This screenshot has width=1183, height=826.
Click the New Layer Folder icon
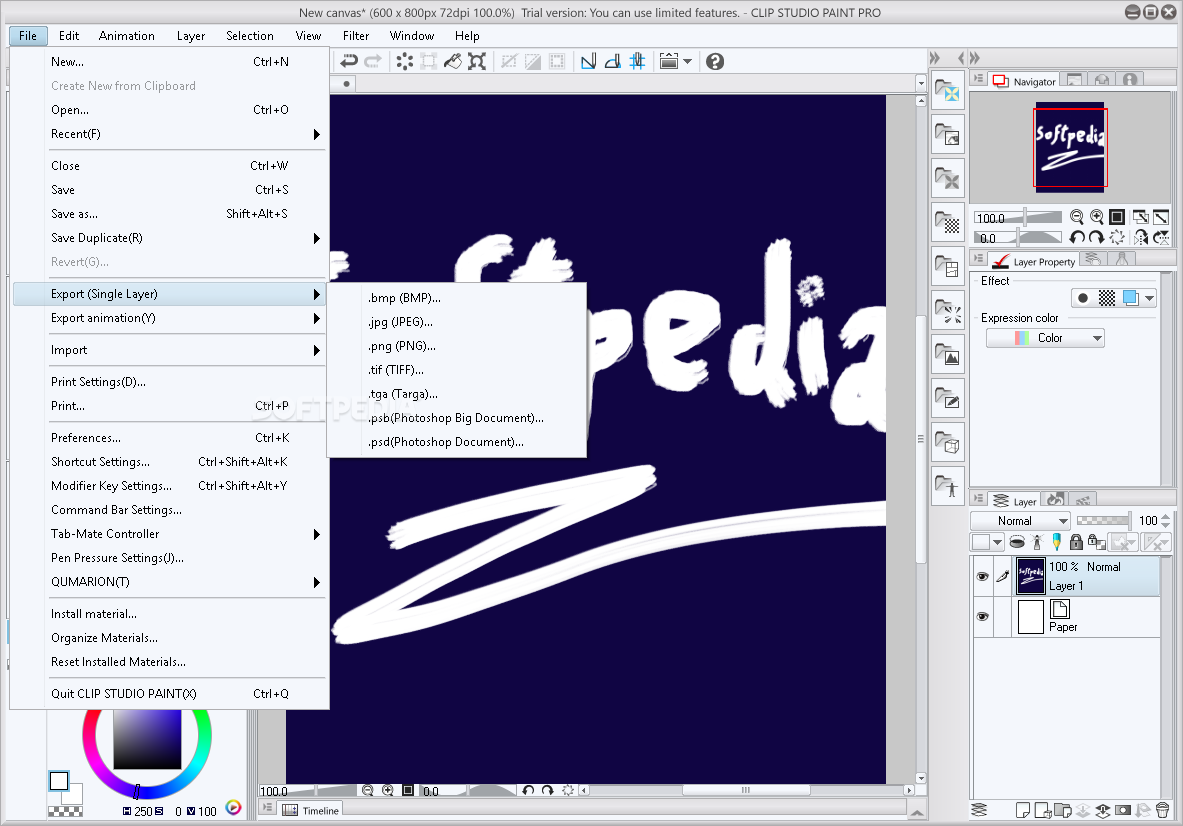(x=1062, y=811)
